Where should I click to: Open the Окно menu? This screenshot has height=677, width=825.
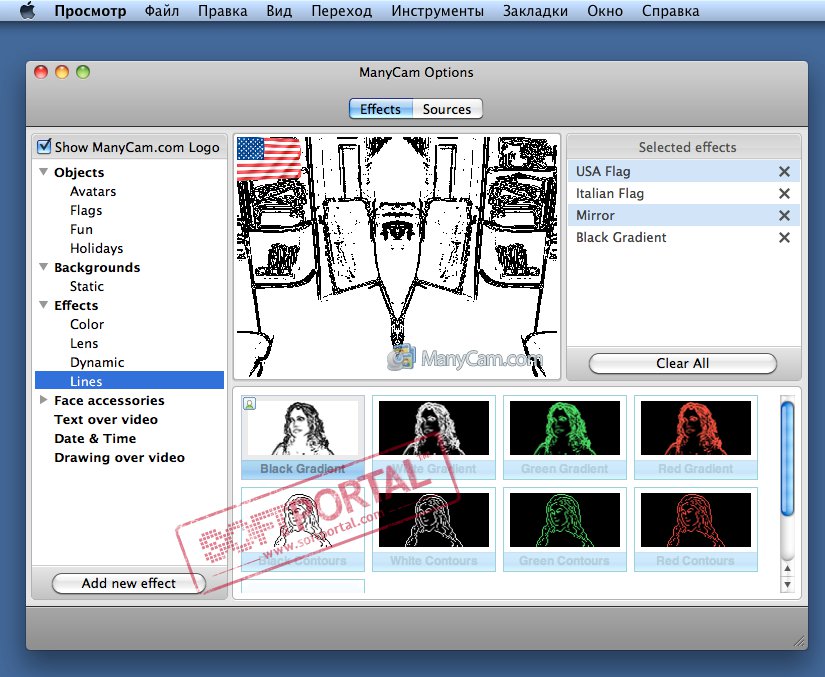click(x=605, y=11)
